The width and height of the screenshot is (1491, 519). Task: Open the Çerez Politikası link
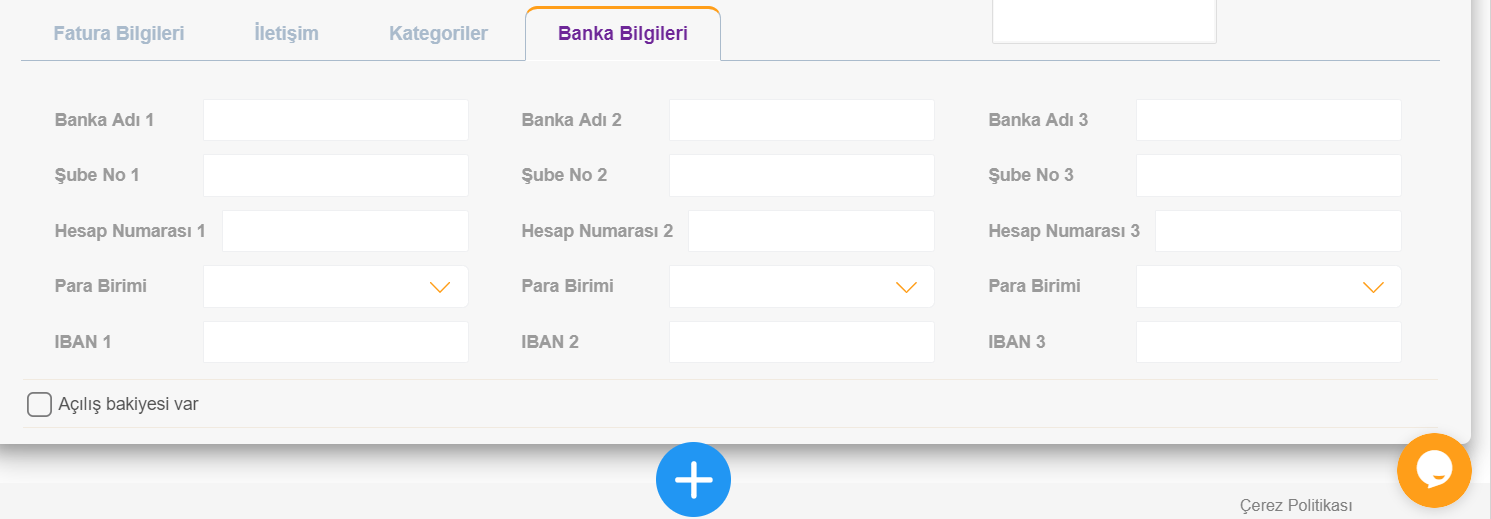(1296, 506)
